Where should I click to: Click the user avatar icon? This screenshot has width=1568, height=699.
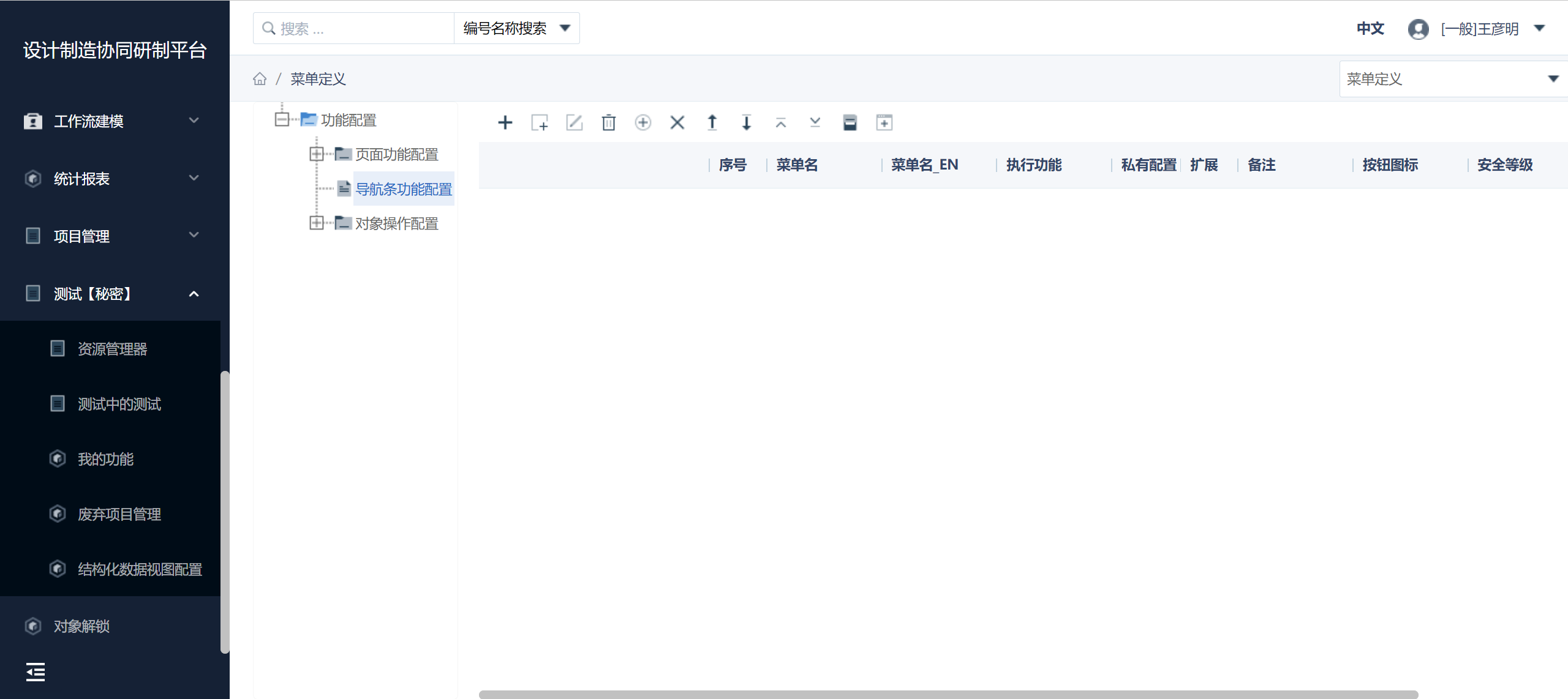tap(1418, 29)
